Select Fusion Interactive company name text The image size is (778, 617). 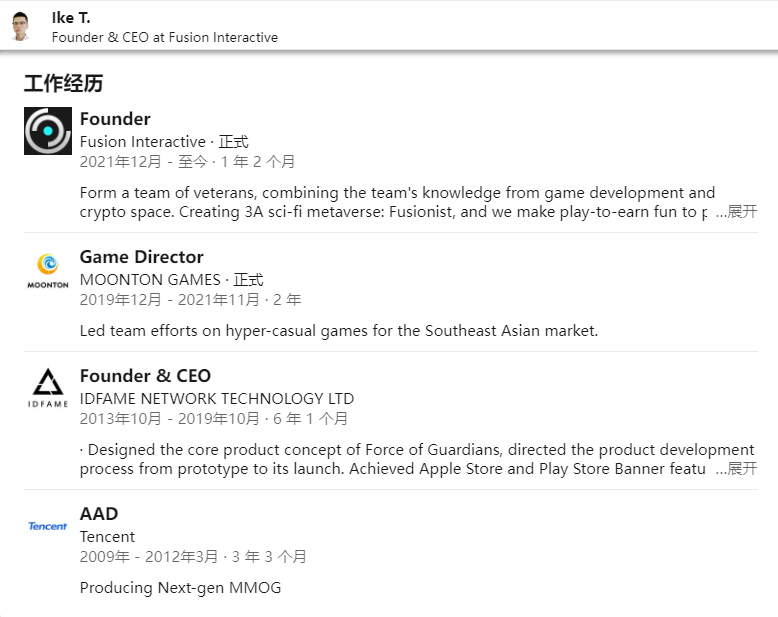pos(142,142)
